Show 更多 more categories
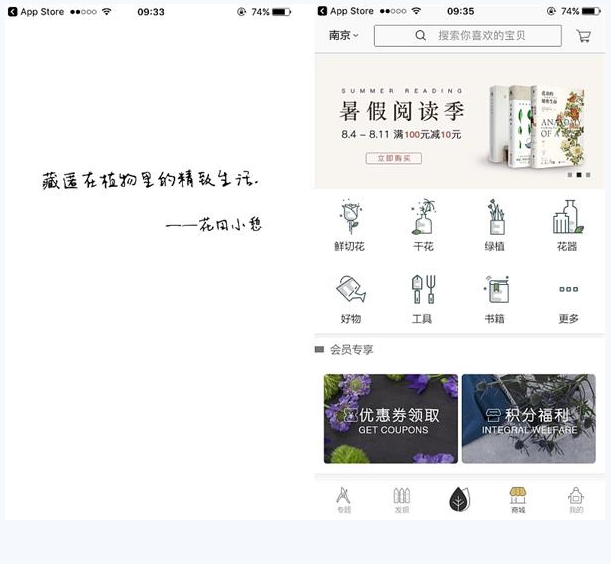 568,297
